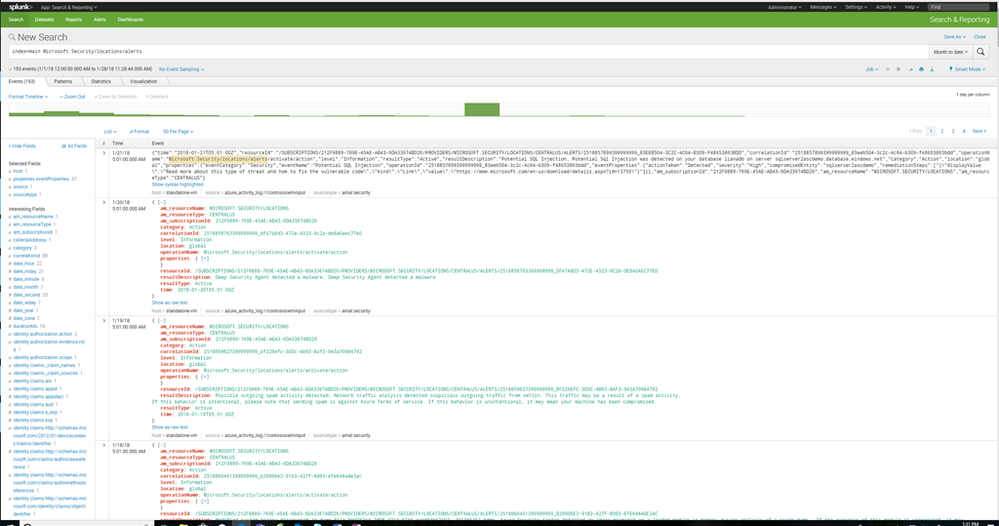Stop the search job

(x=898, y=69)
